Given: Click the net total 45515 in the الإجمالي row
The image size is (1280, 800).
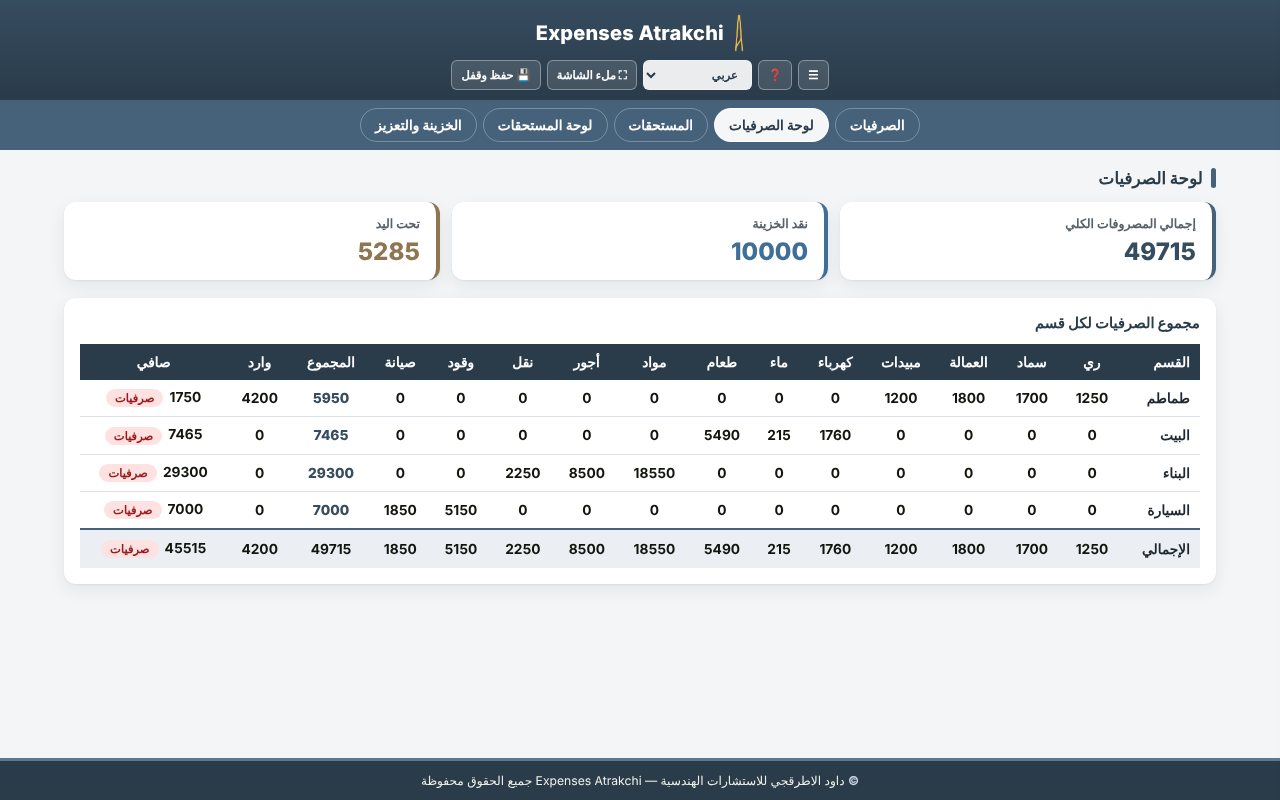Looking at the screenshot, I should point(185,548).
